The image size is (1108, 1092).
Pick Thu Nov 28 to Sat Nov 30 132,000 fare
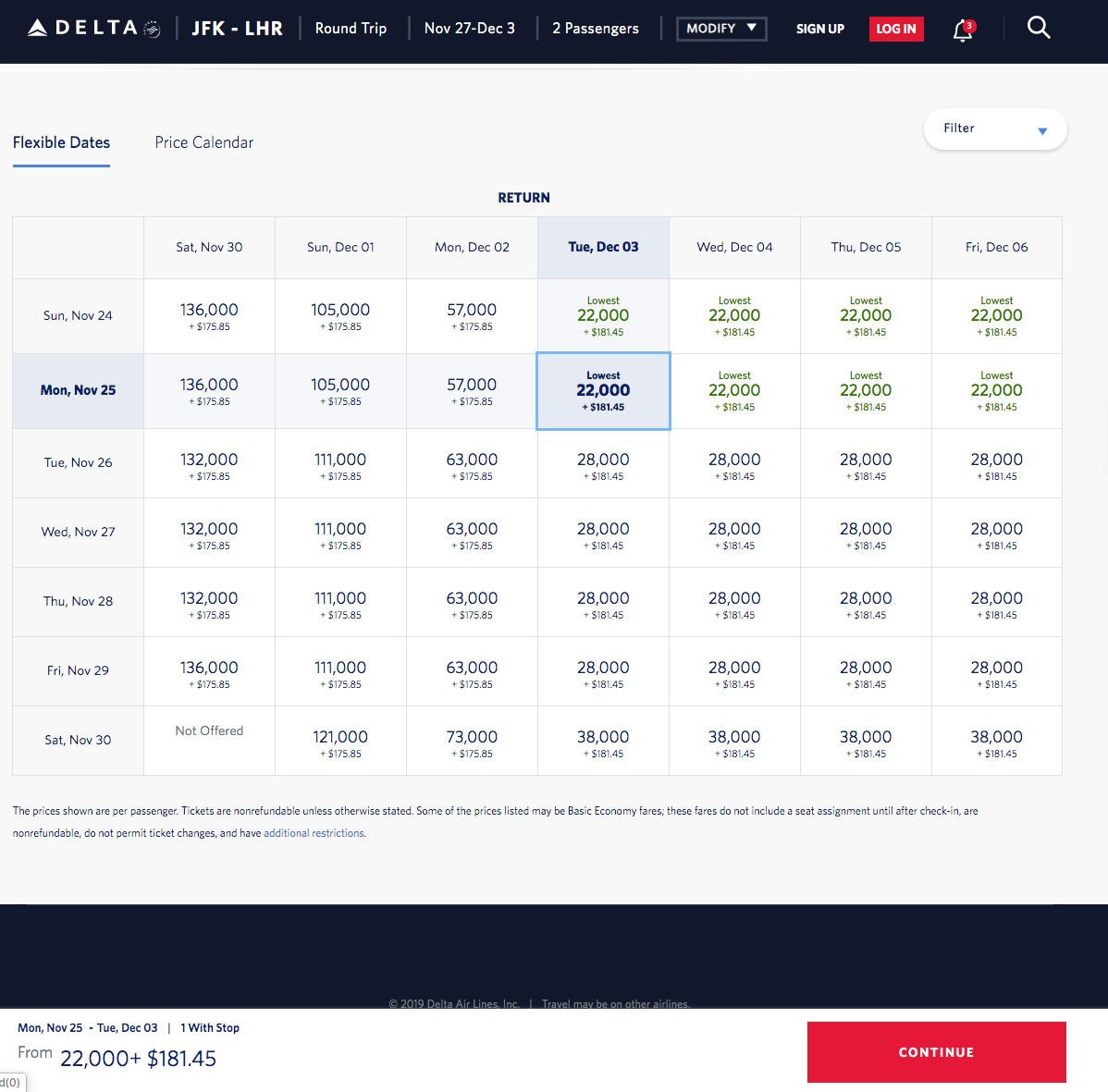(x=209, y=601)
